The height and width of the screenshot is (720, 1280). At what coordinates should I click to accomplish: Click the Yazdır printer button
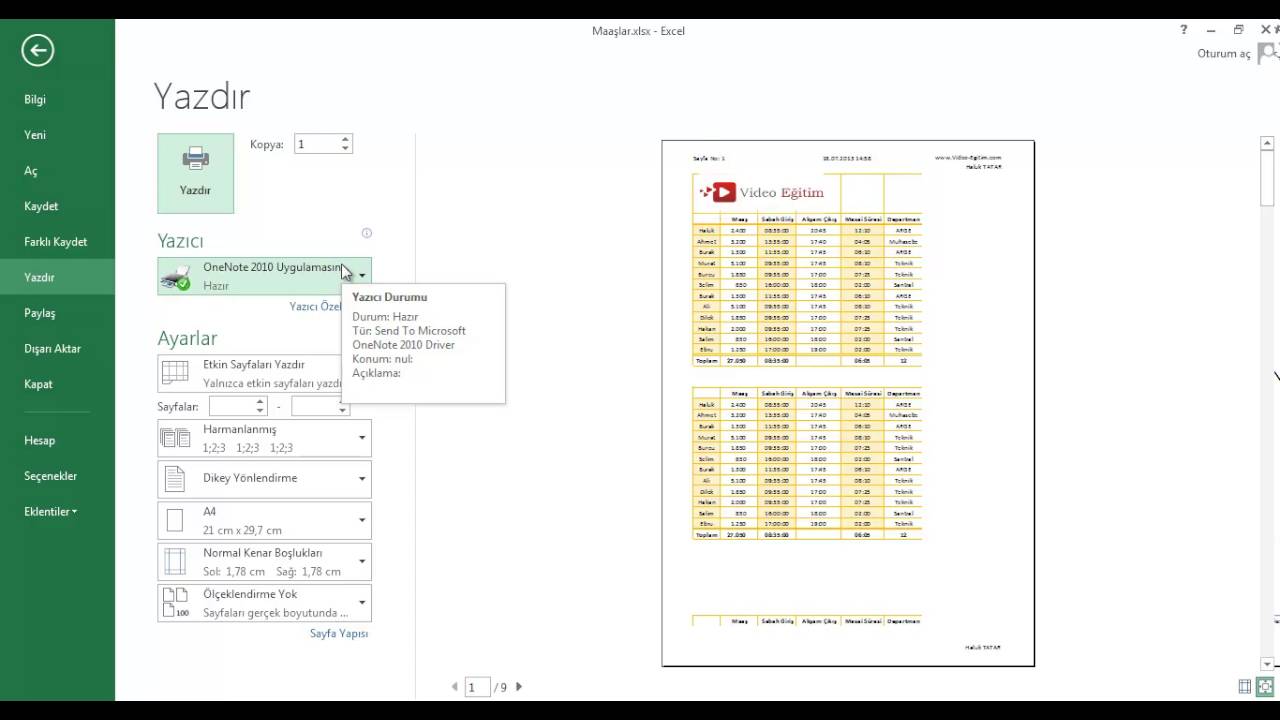click(x=195, y=173)
